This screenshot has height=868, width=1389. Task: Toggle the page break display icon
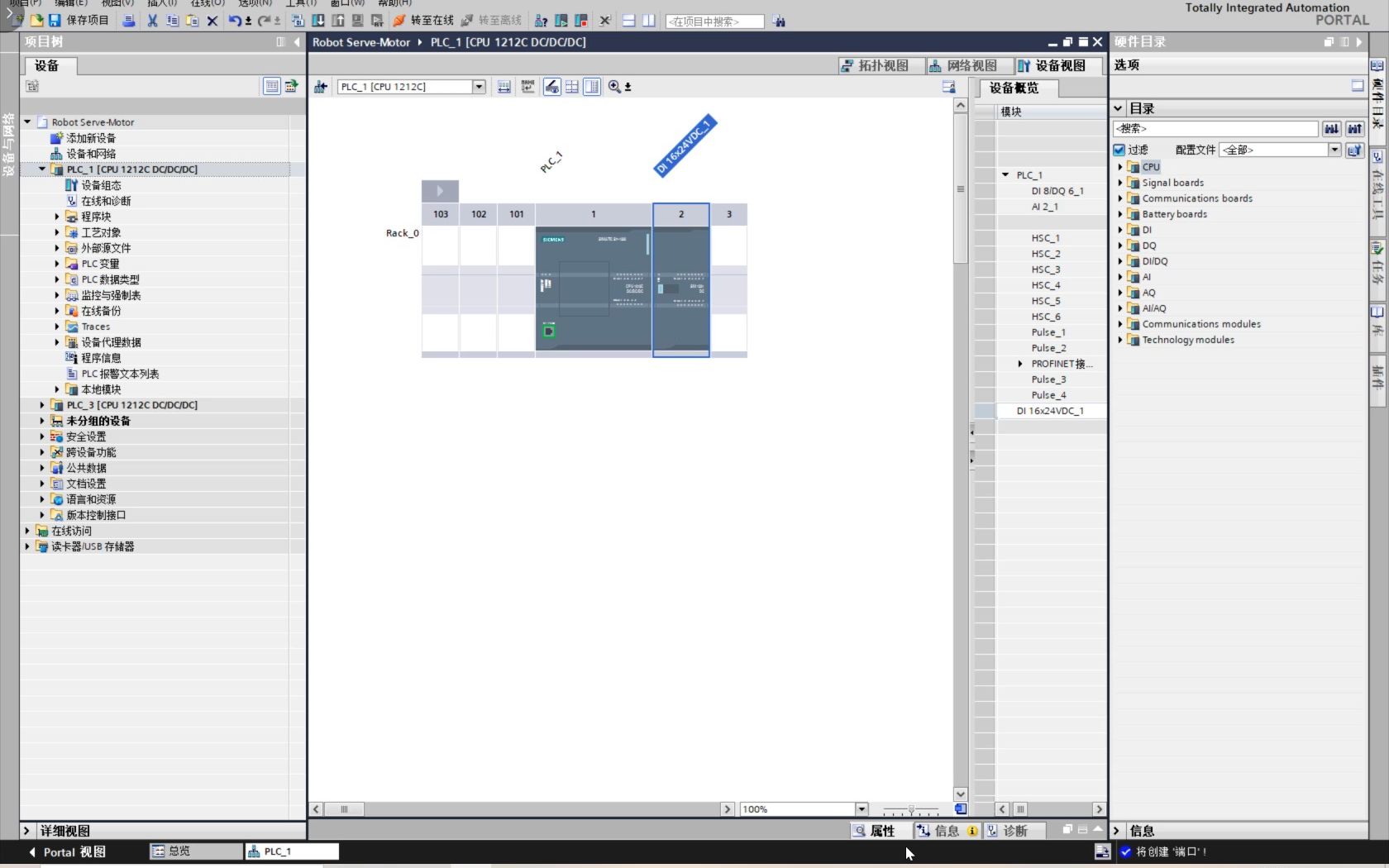571,87
